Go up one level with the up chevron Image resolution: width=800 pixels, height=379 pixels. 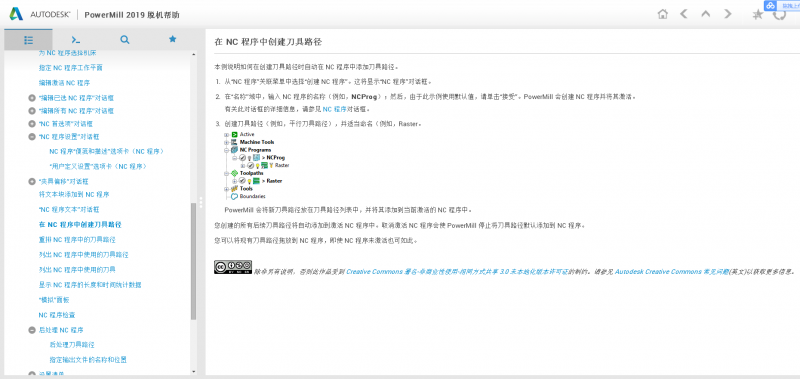pyautogui.click(x=706, y=14)
